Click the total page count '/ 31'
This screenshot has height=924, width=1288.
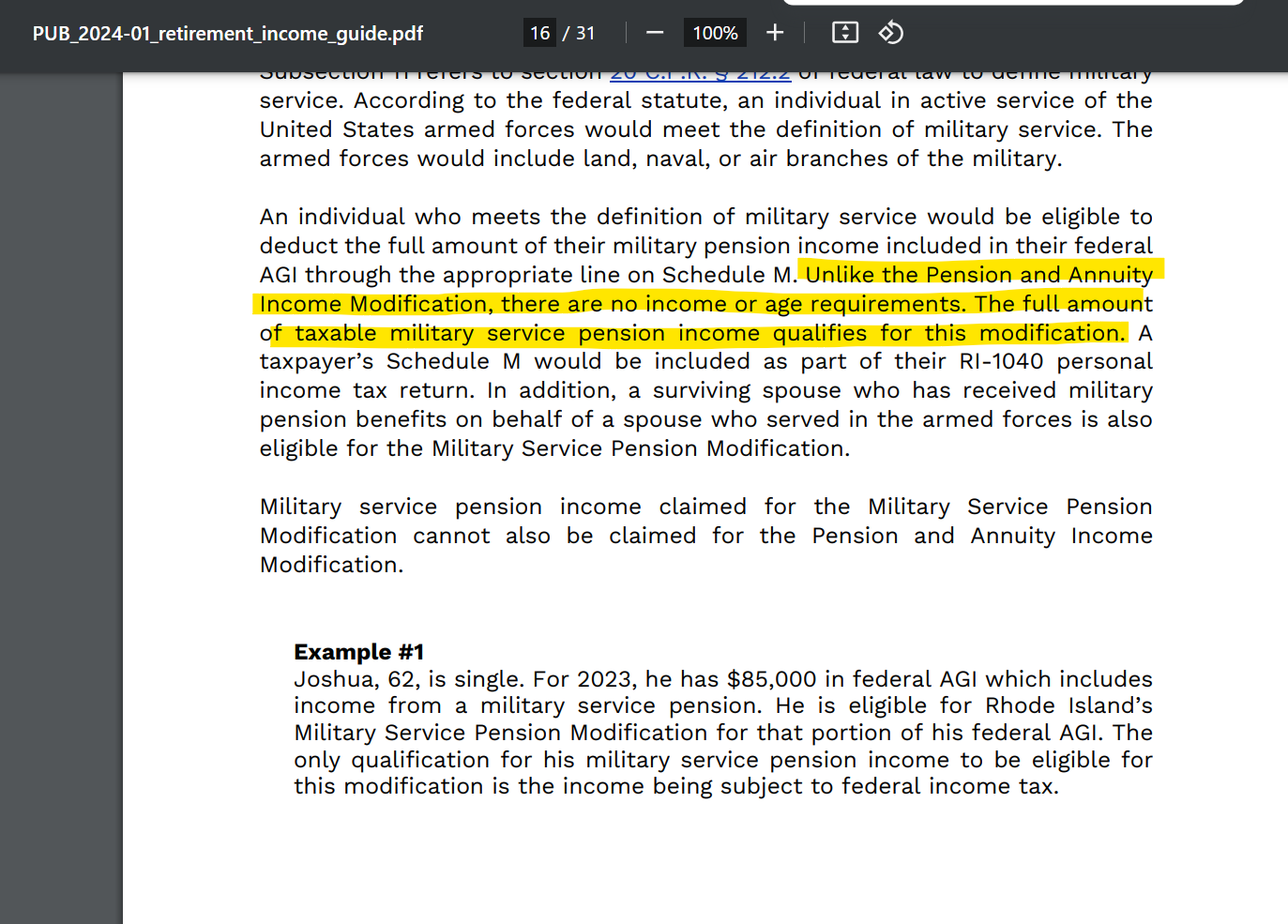[x=579, y=33]
